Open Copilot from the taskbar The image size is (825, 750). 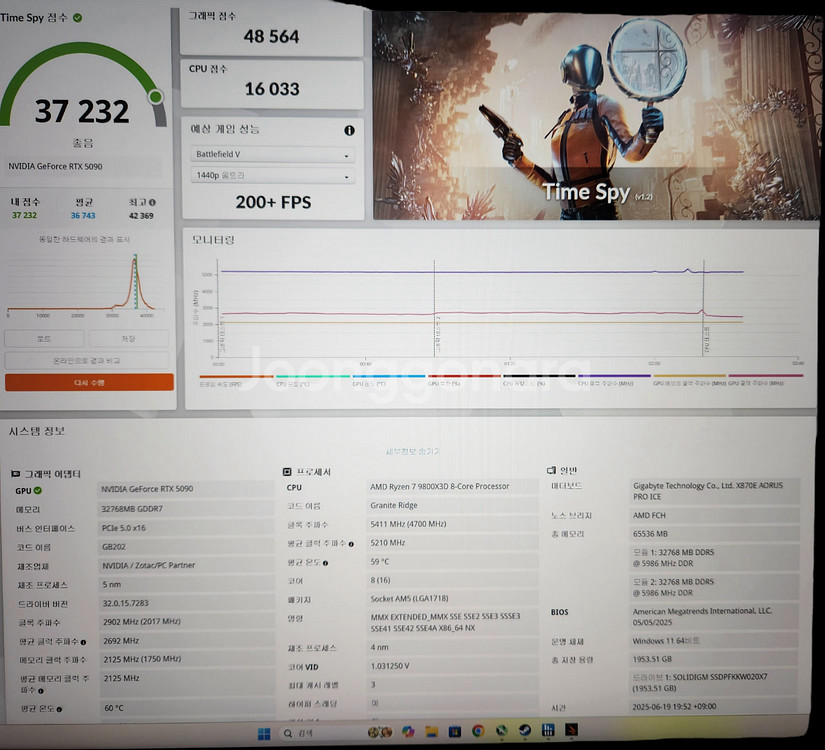[x=408, y=732]
